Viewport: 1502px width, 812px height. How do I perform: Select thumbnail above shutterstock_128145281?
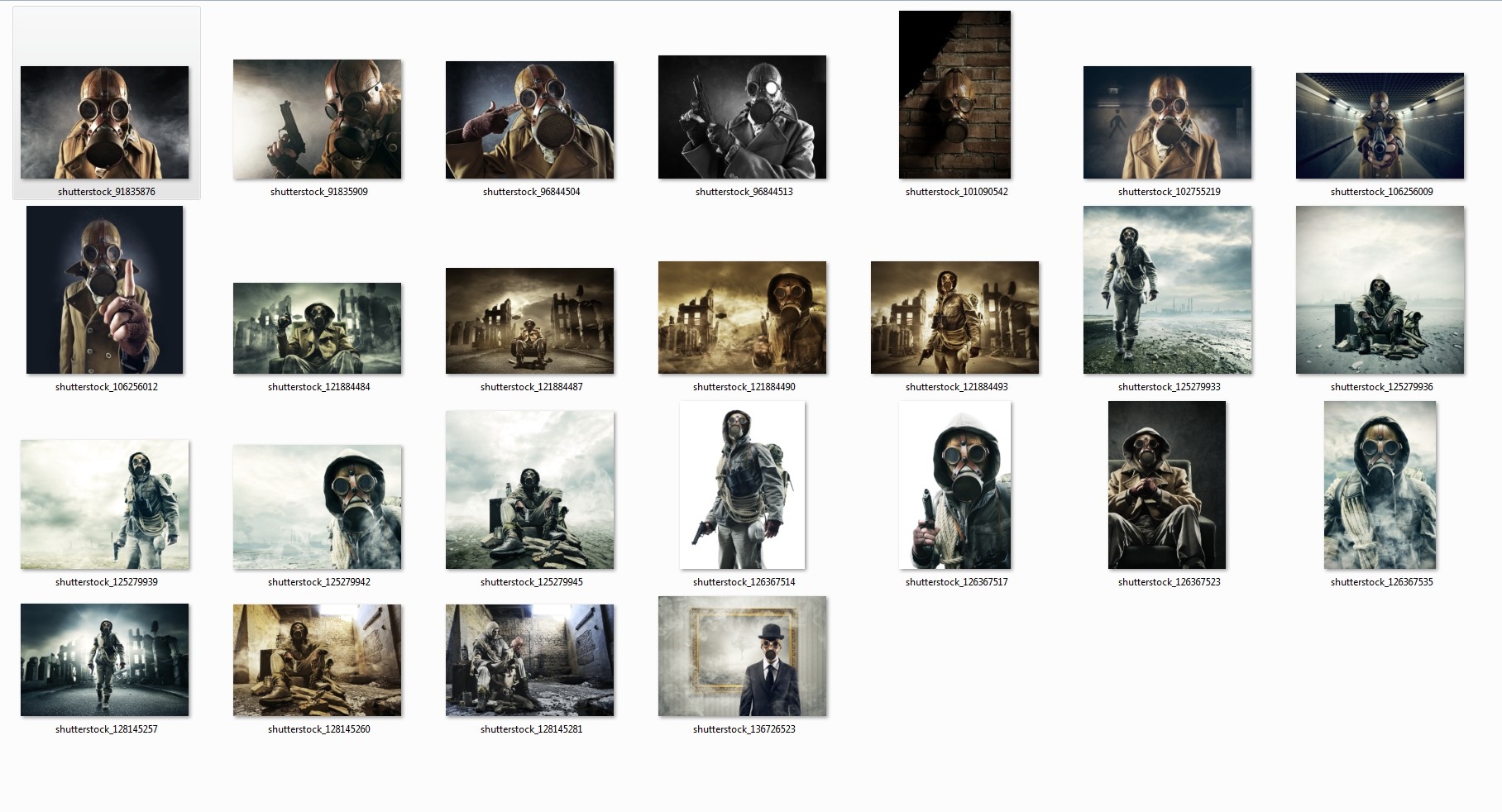click(530, 660)
